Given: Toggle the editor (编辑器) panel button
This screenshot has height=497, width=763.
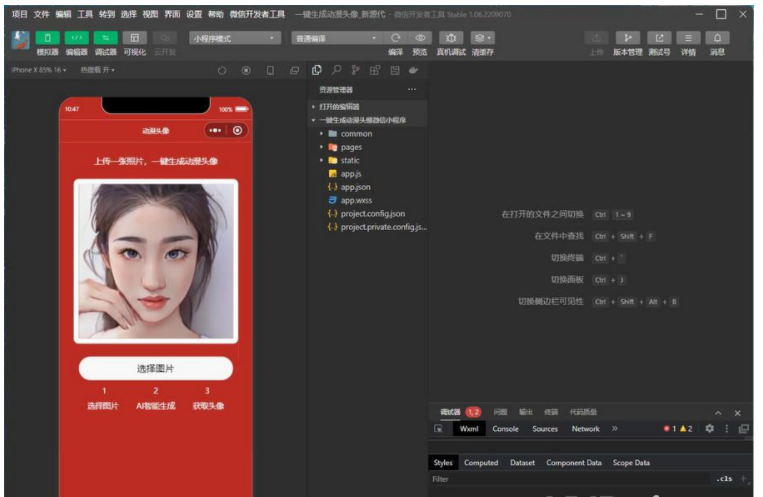Looking at the screenshot, I should (x=77, y=38).
